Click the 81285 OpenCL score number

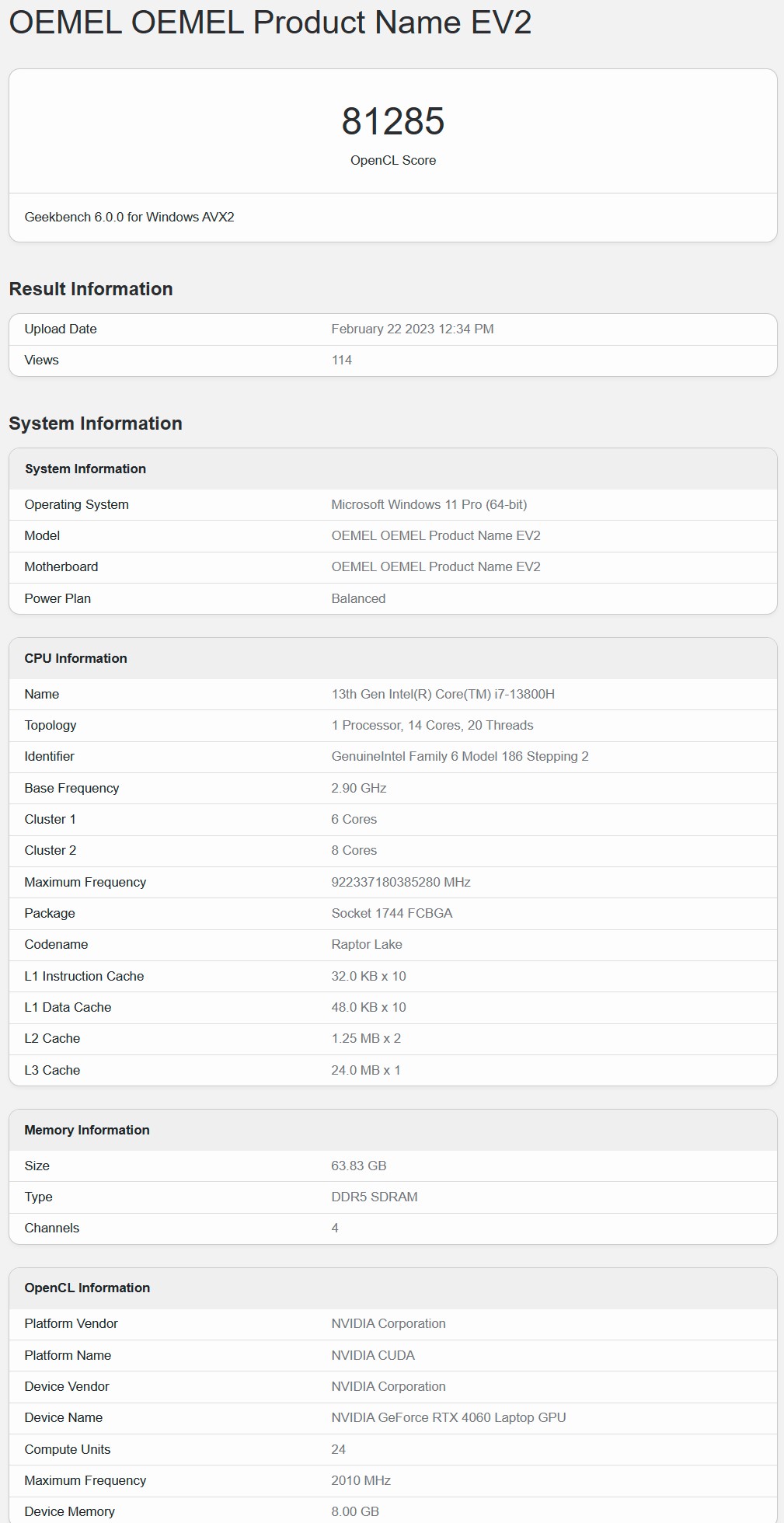tap(393, 121)
